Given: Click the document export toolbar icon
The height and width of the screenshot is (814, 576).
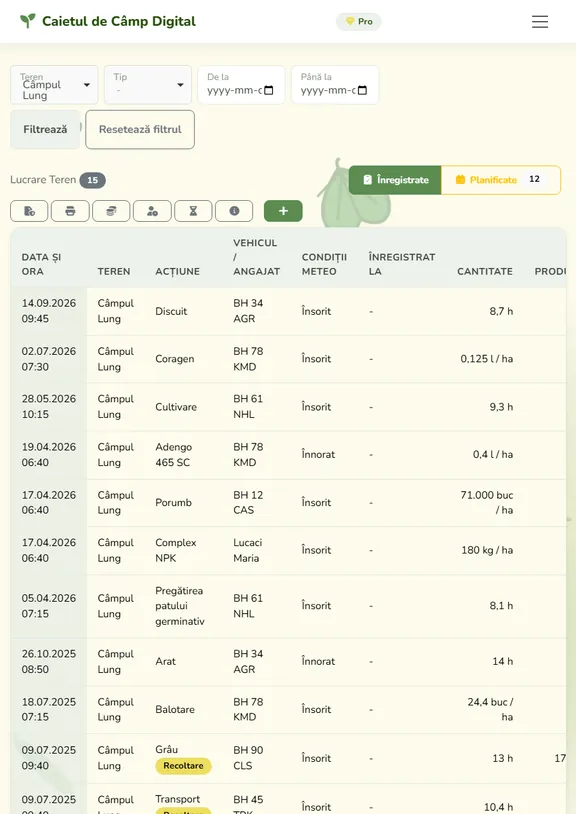Looking at the screenshot, I should [29, 211].
